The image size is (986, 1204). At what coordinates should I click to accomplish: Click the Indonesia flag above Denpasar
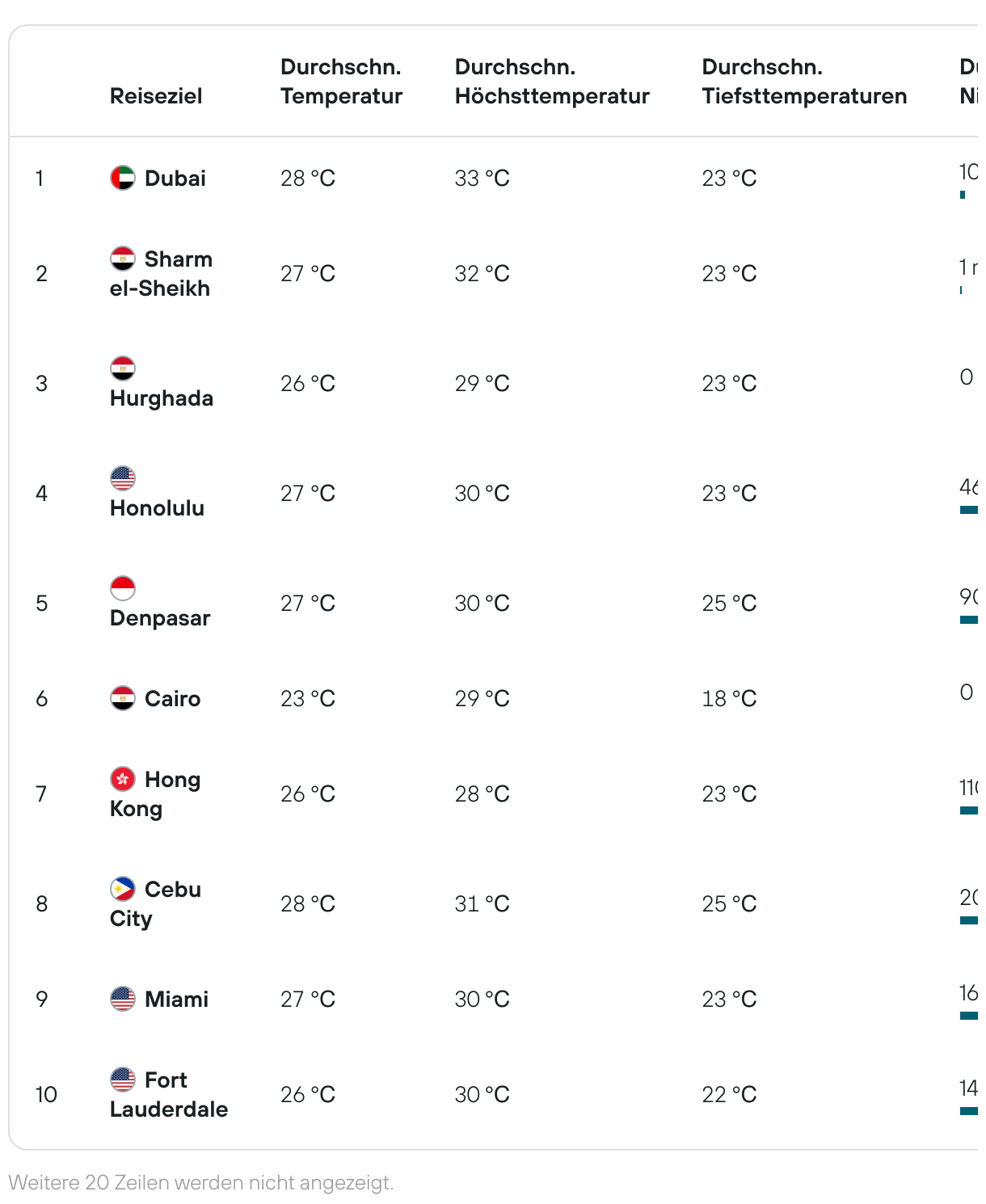[123, 588]
